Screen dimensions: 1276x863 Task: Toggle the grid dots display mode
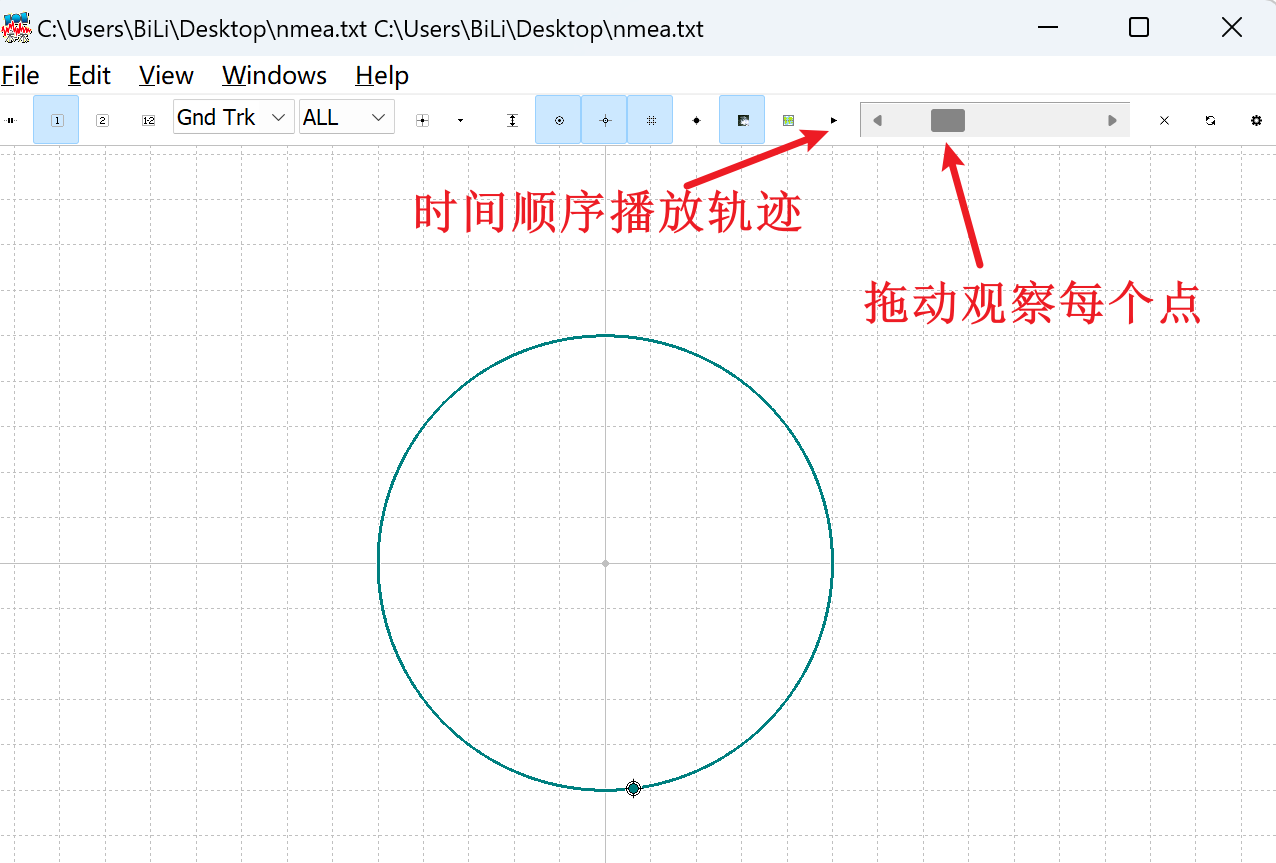click(650, 119)
